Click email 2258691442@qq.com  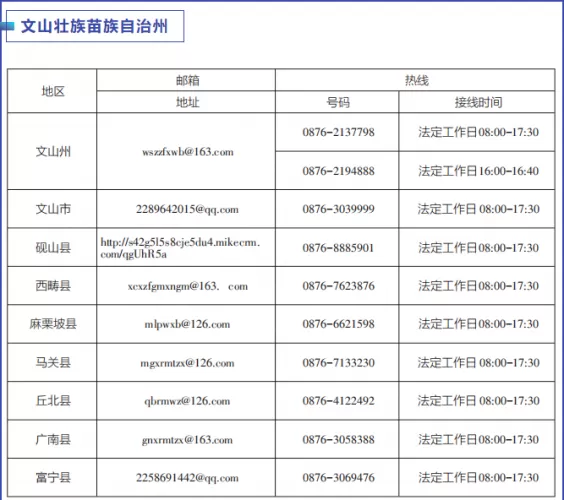[187, 478]
